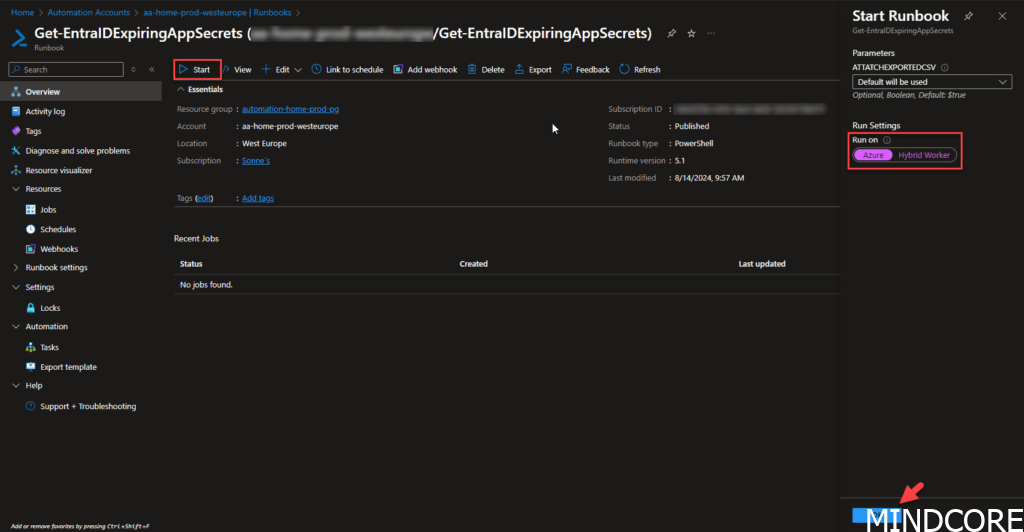
Task: Collapse the Essentials section
Action: (181, 90)
